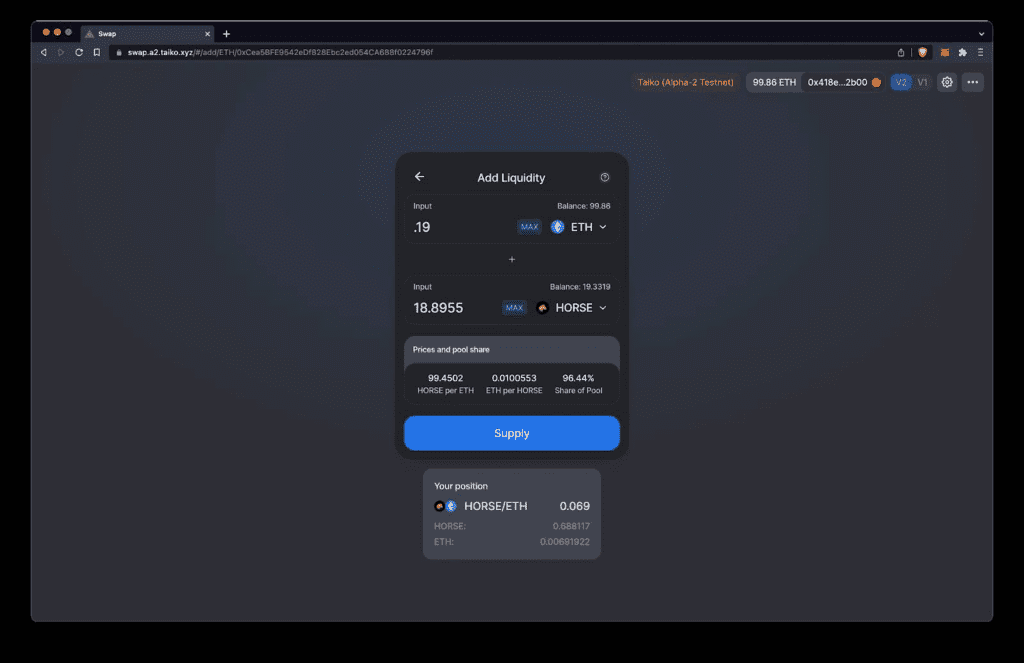
Task: Click the Prices and pool share heading
Action: click(x=451, y=349)
